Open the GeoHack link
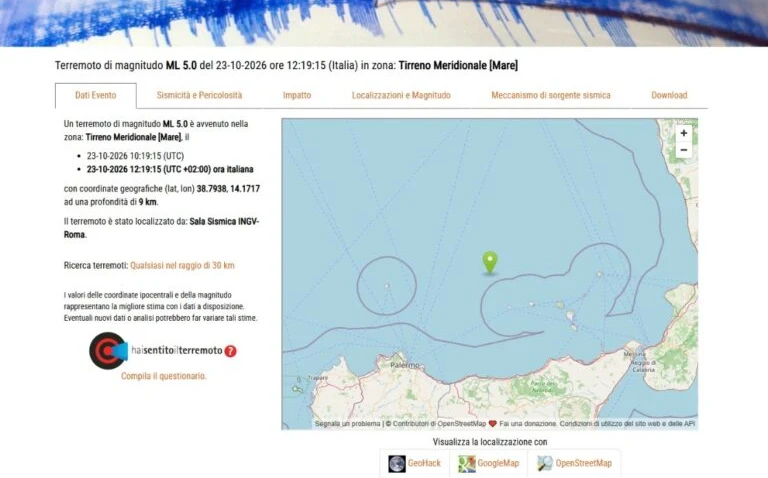768x478 pixels. (x=424, y=463)
